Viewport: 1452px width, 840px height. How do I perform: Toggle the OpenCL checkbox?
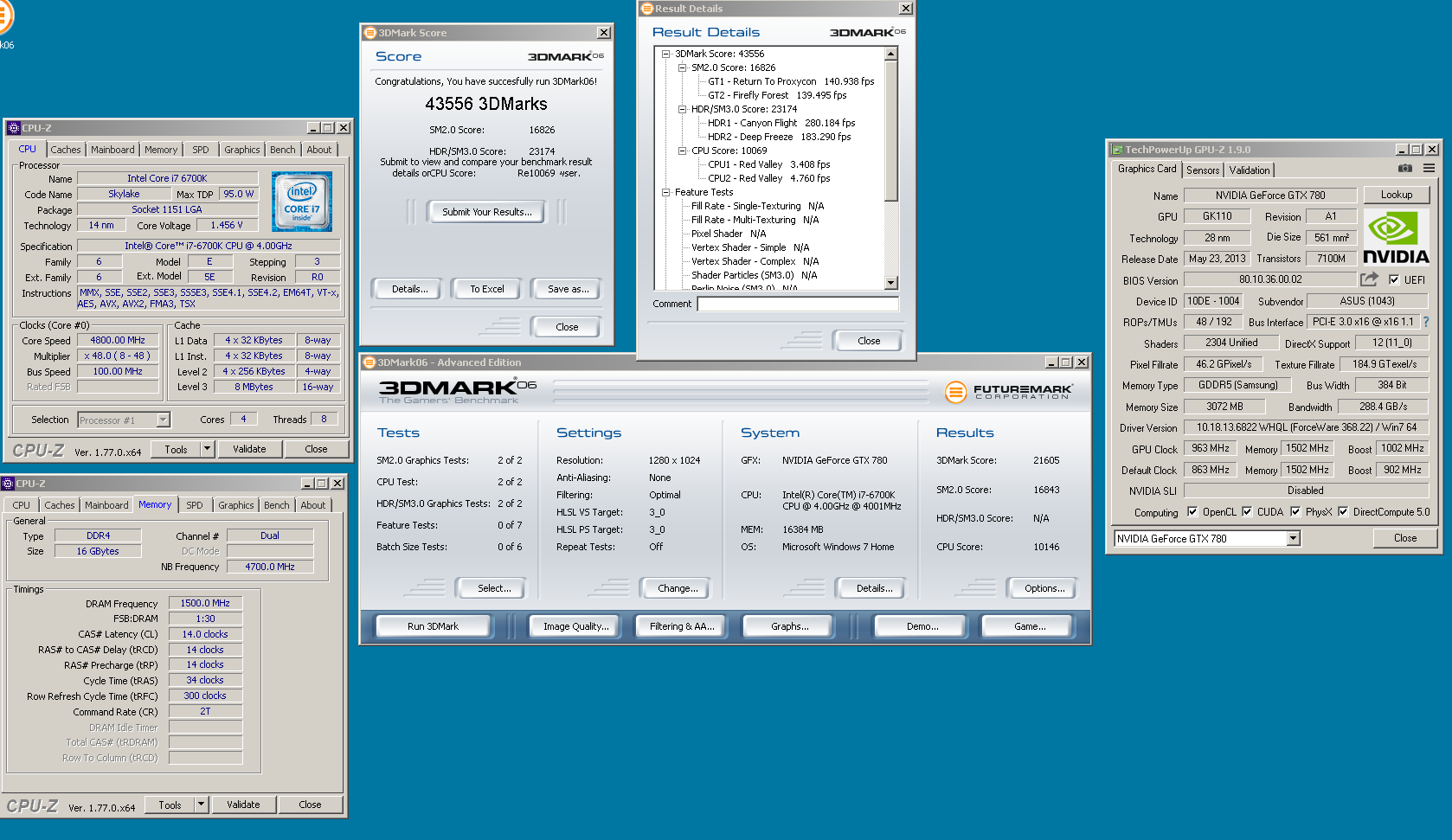1192,511
